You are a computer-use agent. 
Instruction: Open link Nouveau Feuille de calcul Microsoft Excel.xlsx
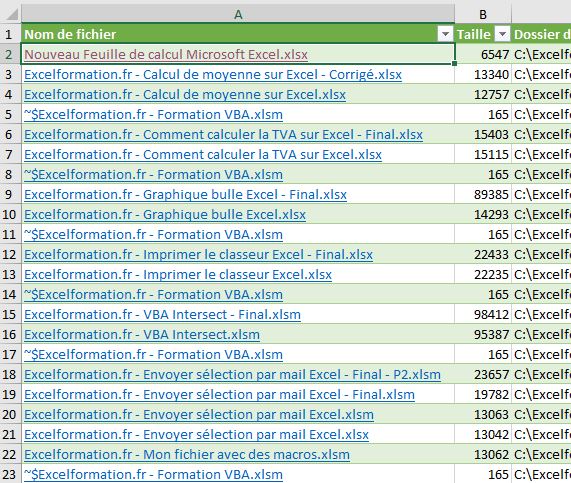(166, 55)
